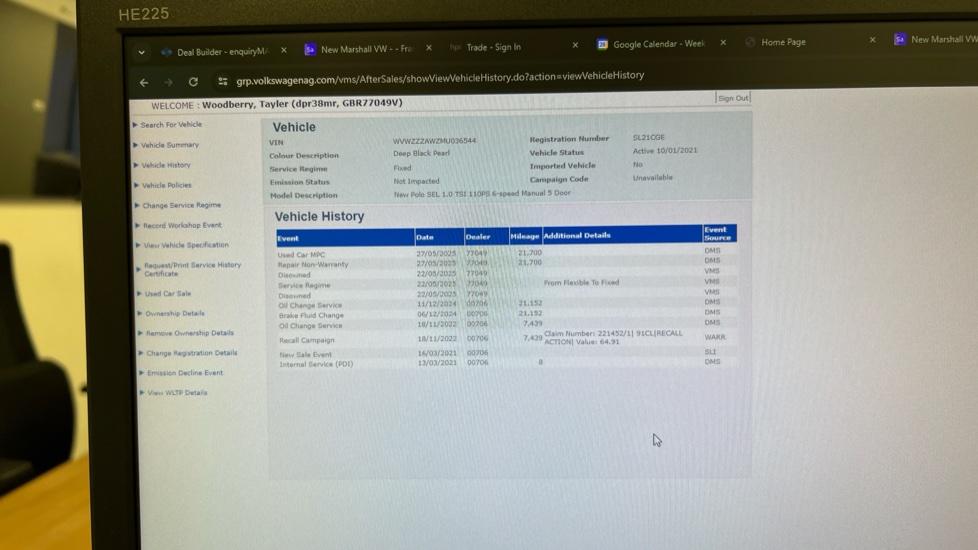
Task: Click arrow beside View WLTP Details
Action: (x=142, y=393)
